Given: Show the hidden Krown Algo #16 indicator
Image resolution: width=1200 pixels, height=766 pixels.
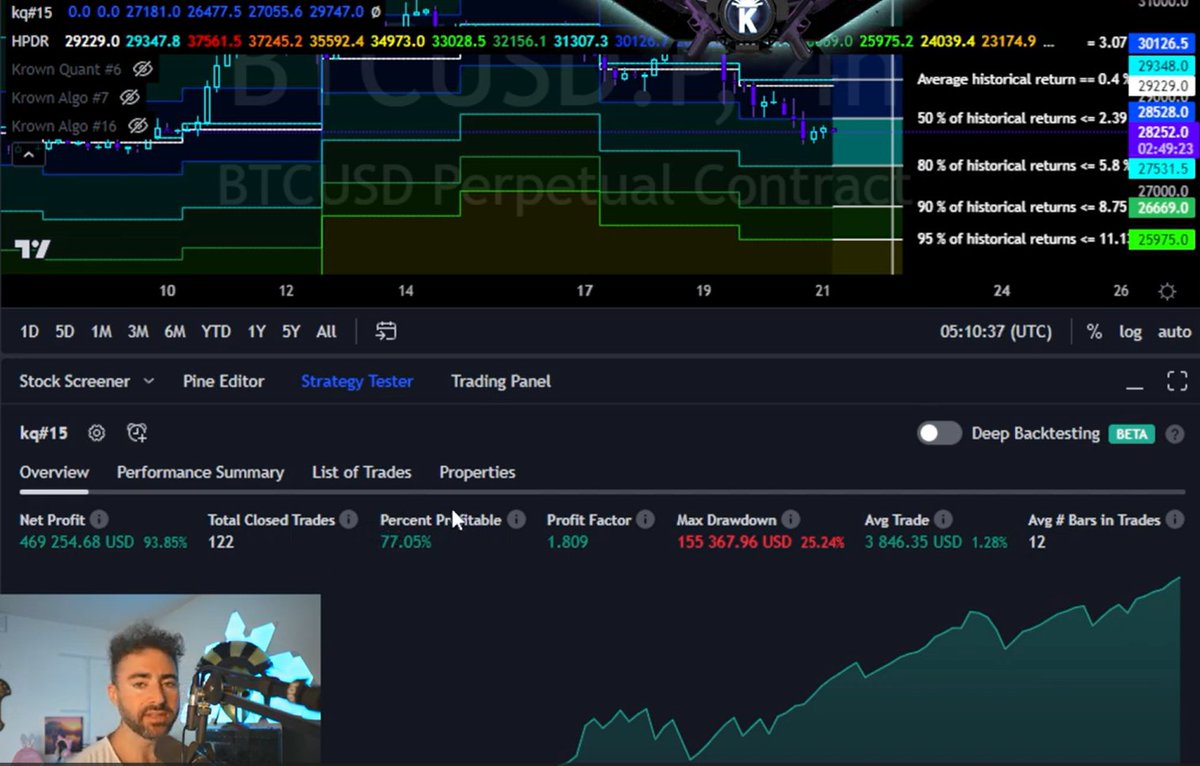Looking at the screenshot, I should 138,126.
